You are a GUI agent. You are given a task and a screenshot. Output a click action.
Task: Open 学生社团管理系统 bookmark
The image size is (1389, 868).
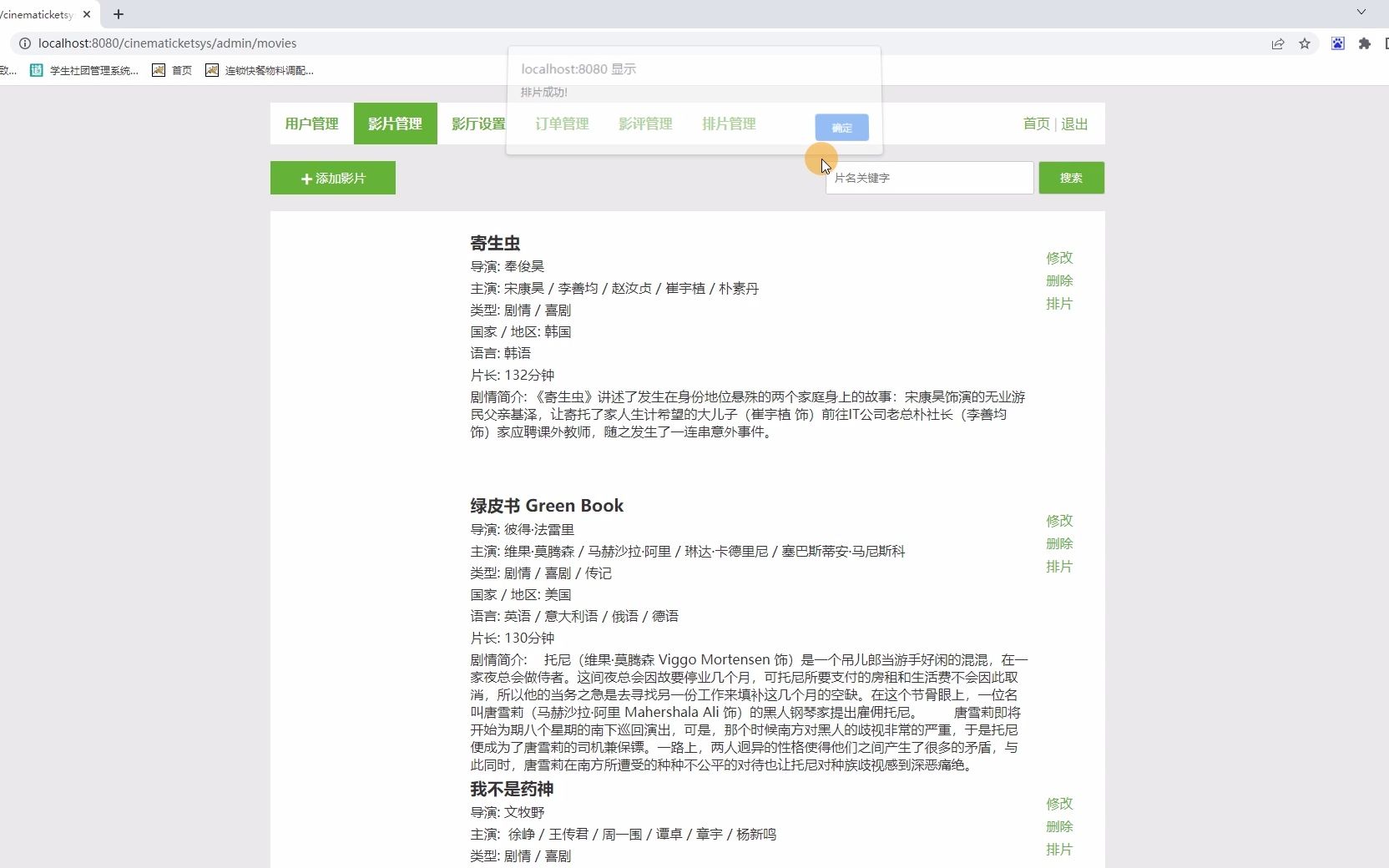coord(84,71)
